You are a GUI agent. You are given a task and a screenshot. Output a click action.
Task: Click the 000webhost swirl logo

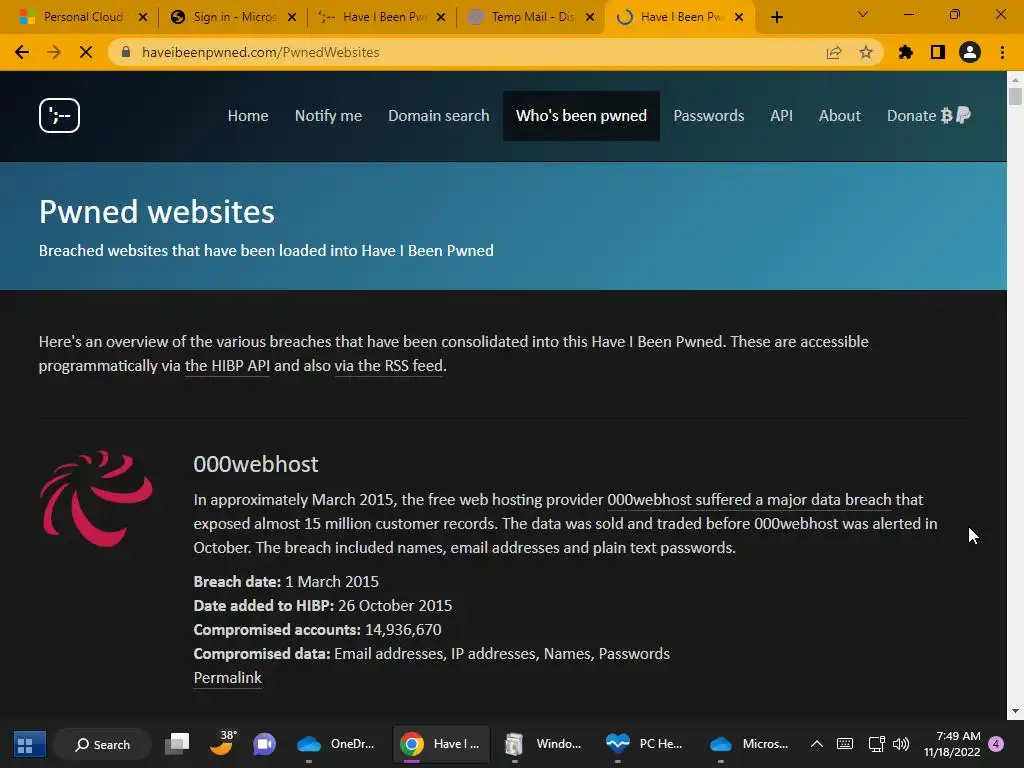(97, 499)
